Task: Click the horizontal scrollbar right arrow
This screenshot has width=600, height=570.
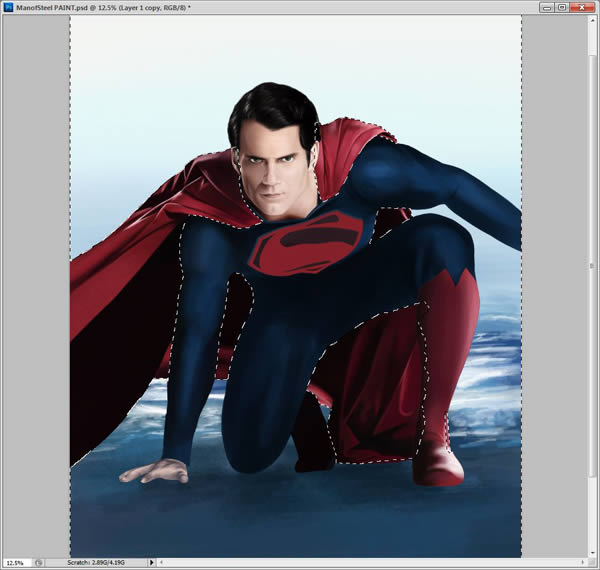Action: (583, 562)
